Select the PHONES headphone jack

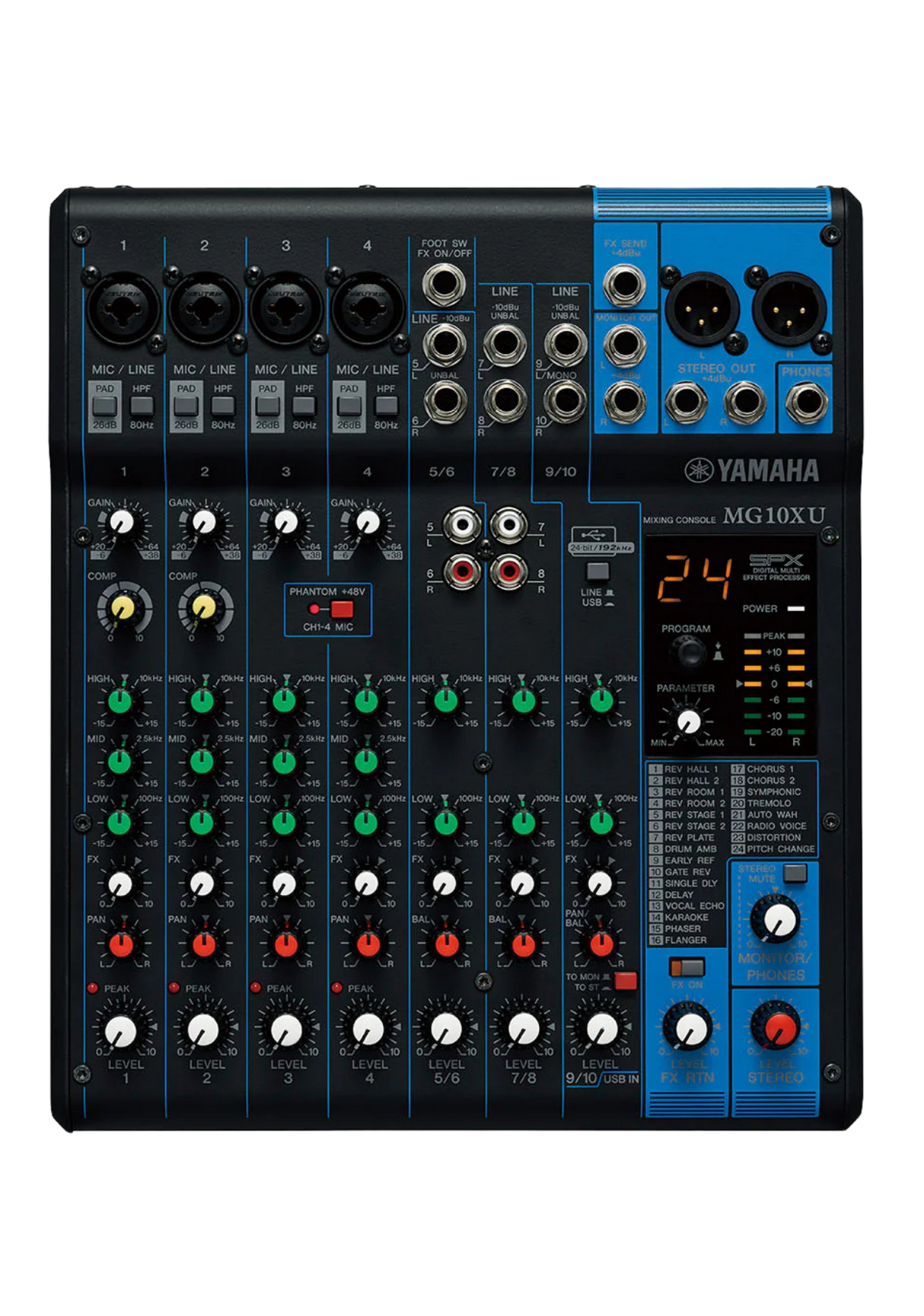[x=805, y=402]
